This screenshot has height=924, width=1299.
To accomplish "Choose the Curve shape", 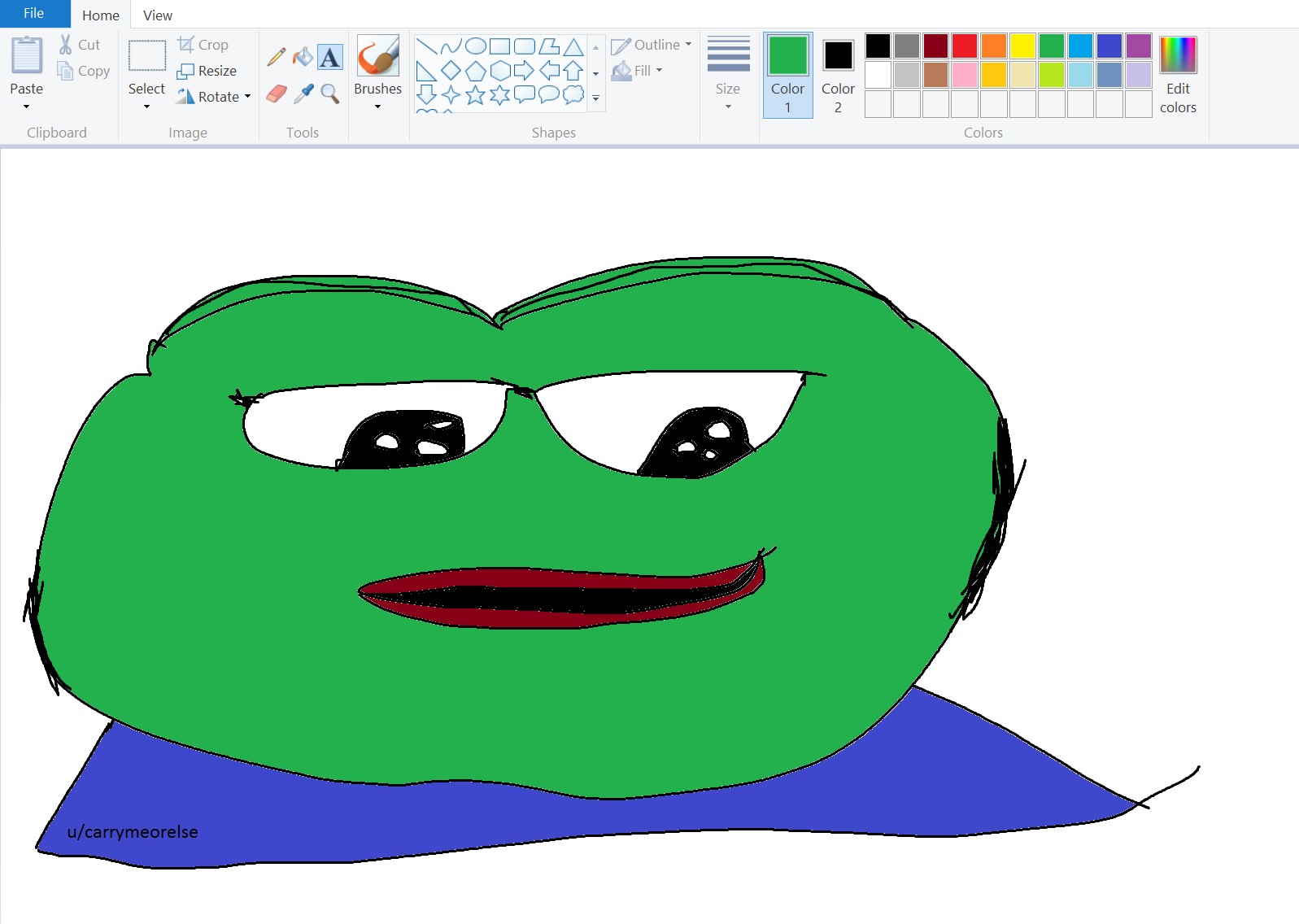I will click(x=451, y=46).
